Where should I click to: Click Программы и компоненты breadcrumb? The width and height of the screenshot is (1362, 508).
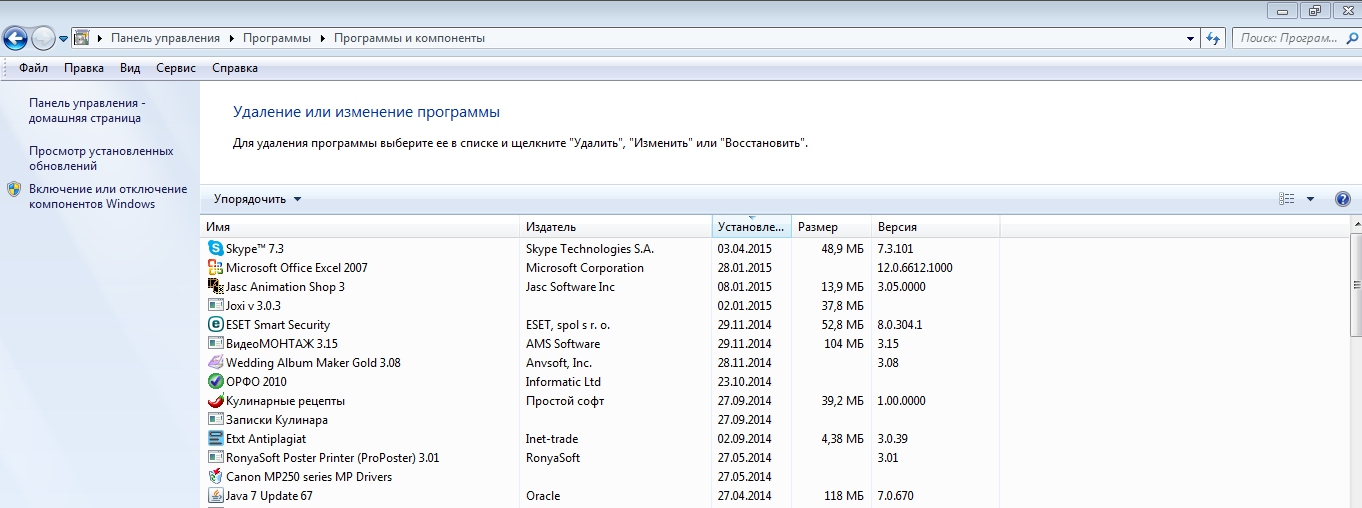coord(409,38)
